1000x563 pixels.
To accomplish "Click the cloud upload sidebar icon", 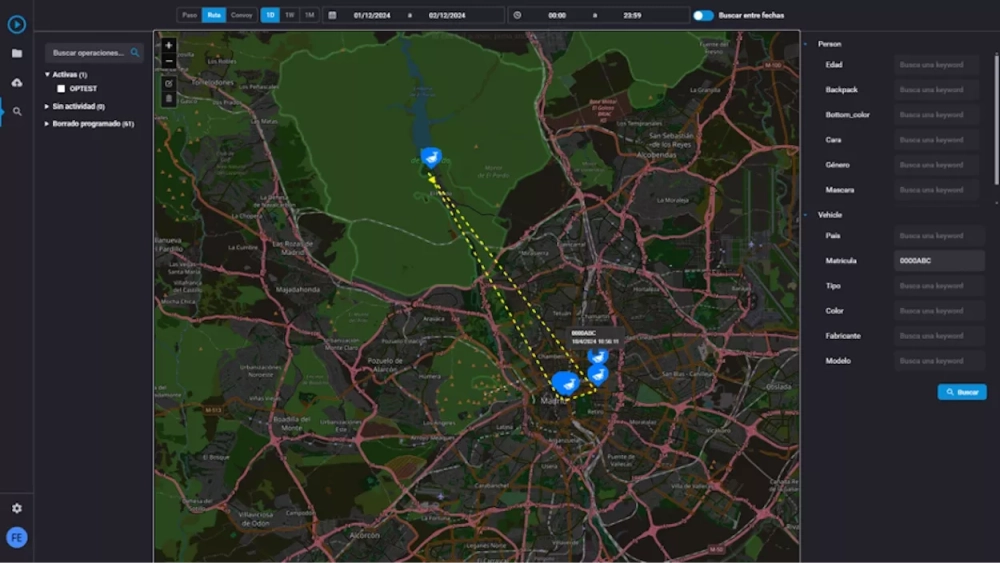I will pos(16,82).
